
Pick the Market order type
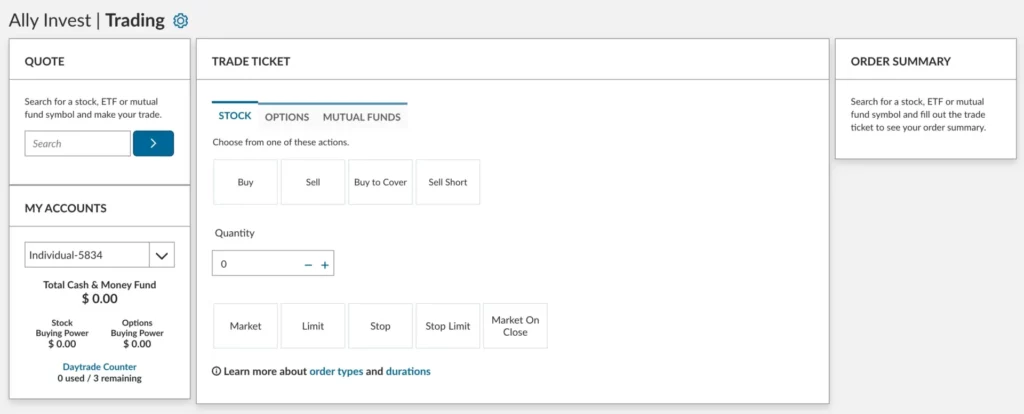245,326
